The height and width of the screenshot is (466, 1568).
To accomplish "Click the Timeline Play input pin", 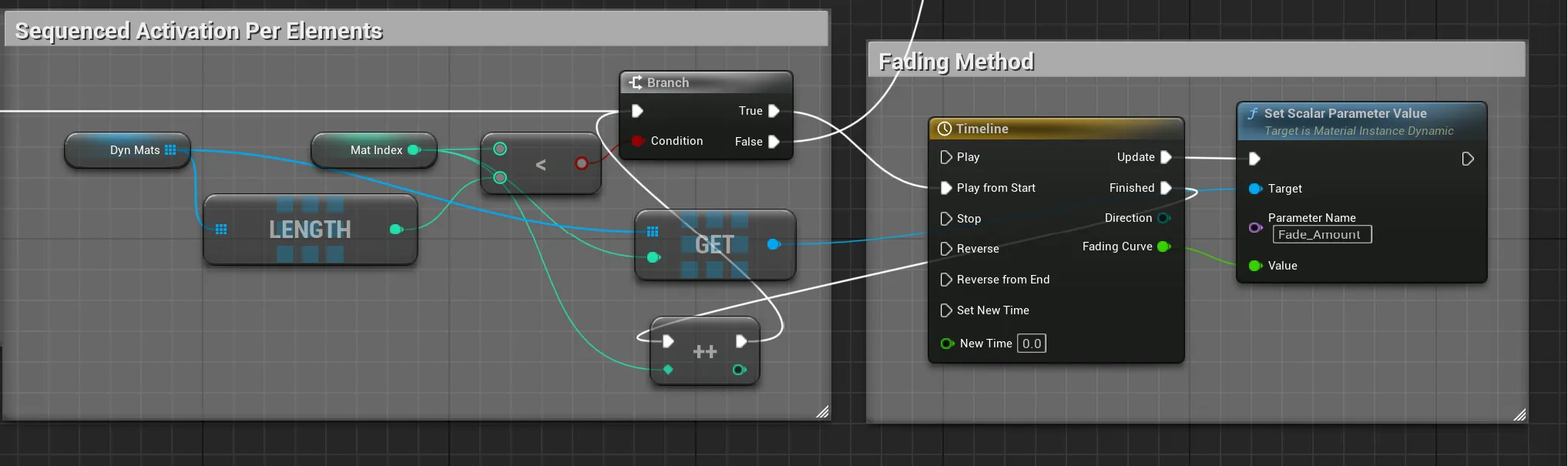I will (x=945, y=157).
